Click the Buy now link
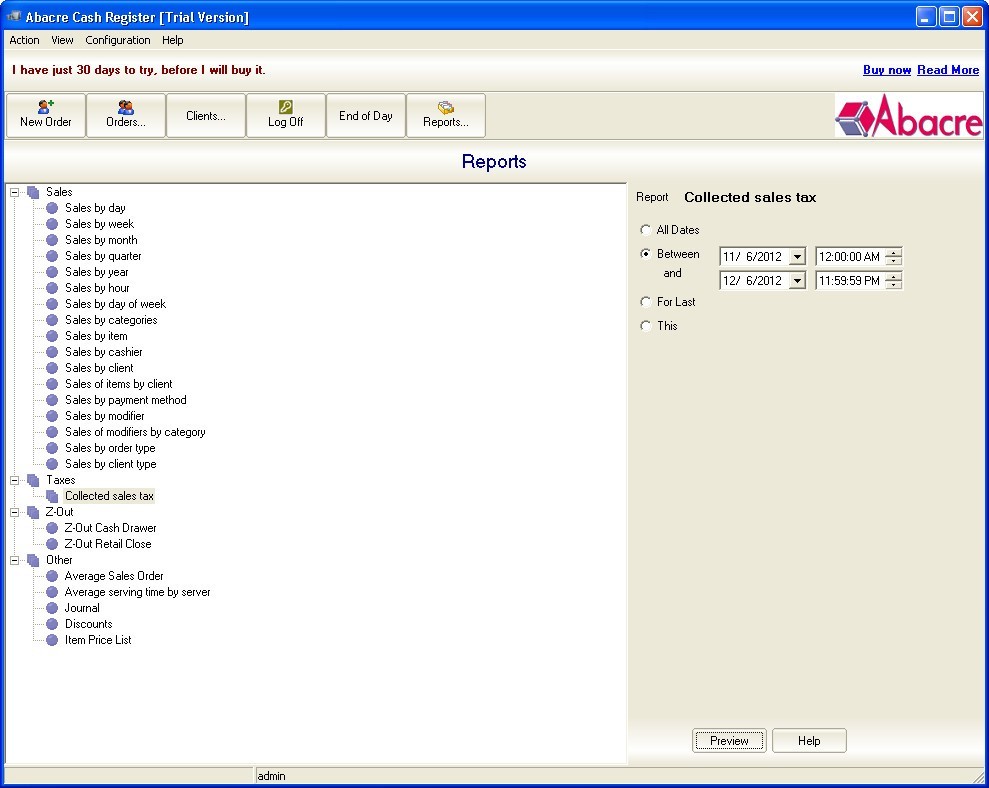 pos(886,70)
